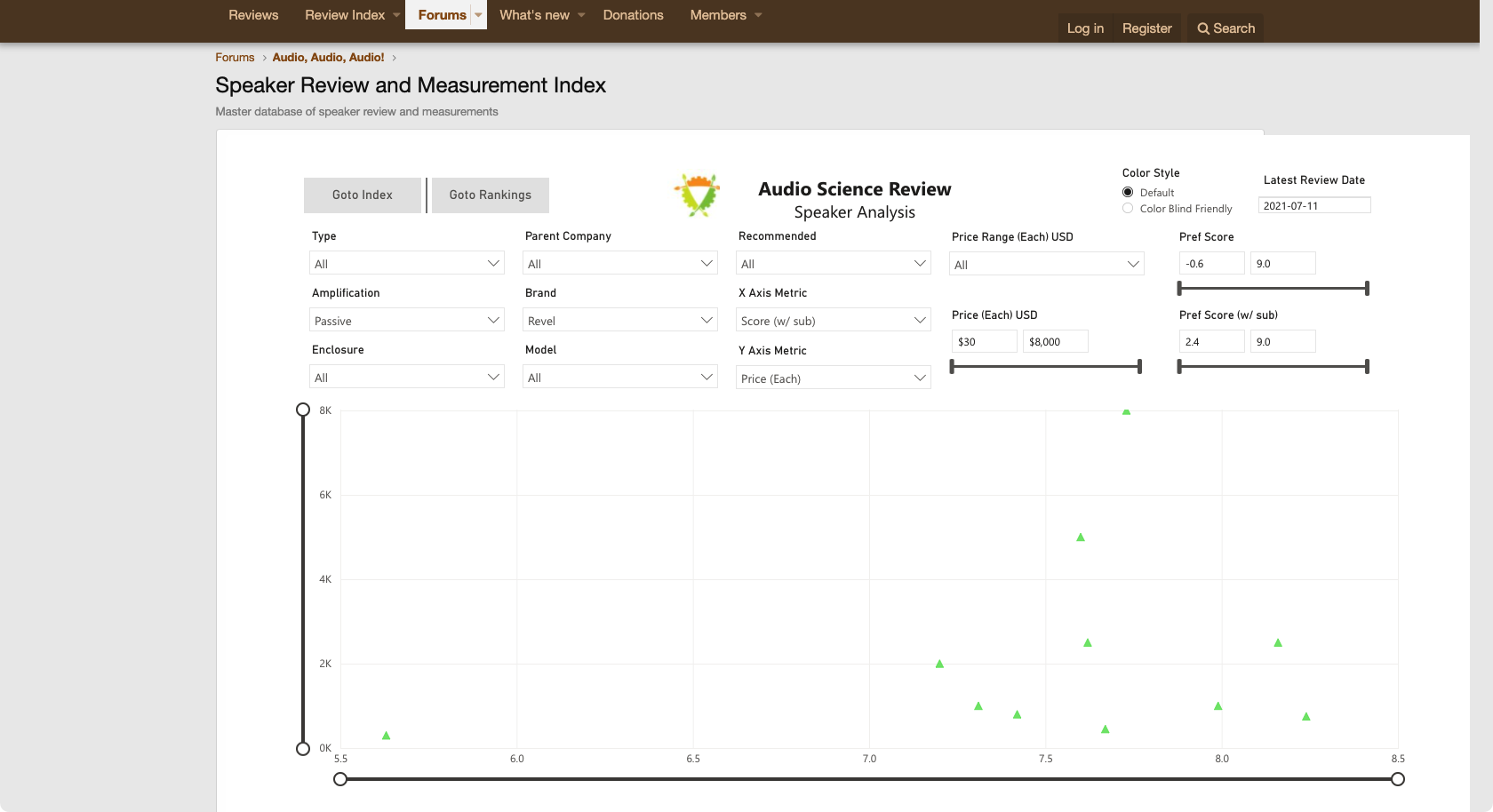Open the X Axis Metric dropdown
The image size is (1493, 812).
click(834, 320)
